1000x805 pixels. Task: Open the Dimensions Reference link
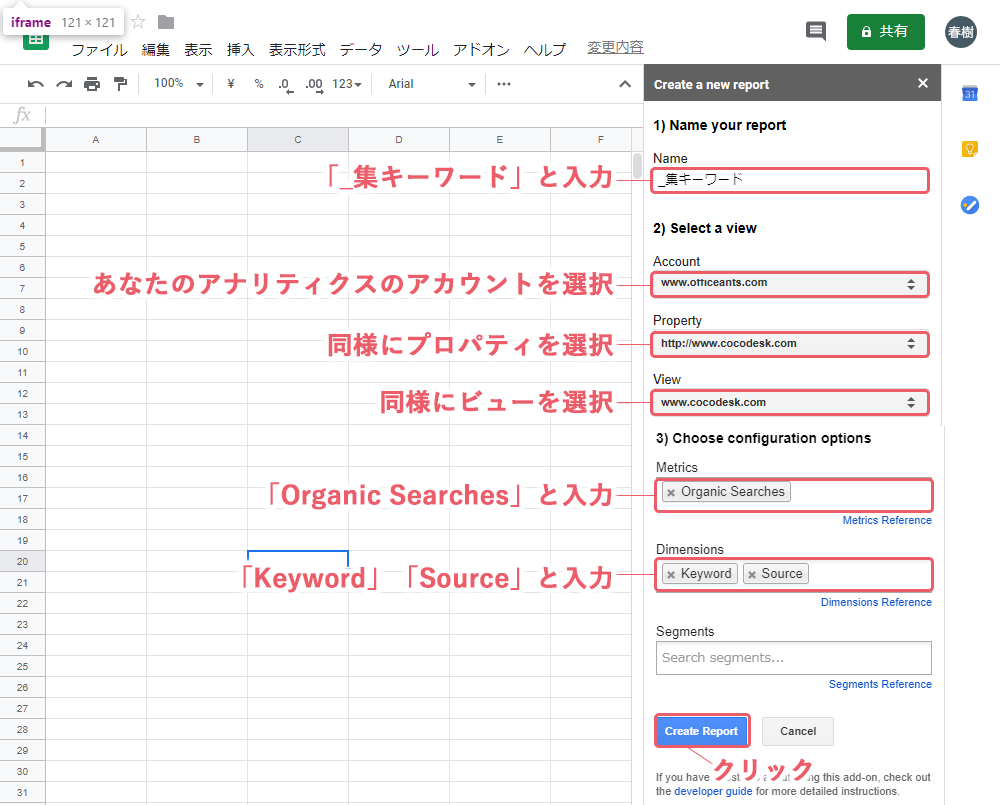tap(876, 602)
